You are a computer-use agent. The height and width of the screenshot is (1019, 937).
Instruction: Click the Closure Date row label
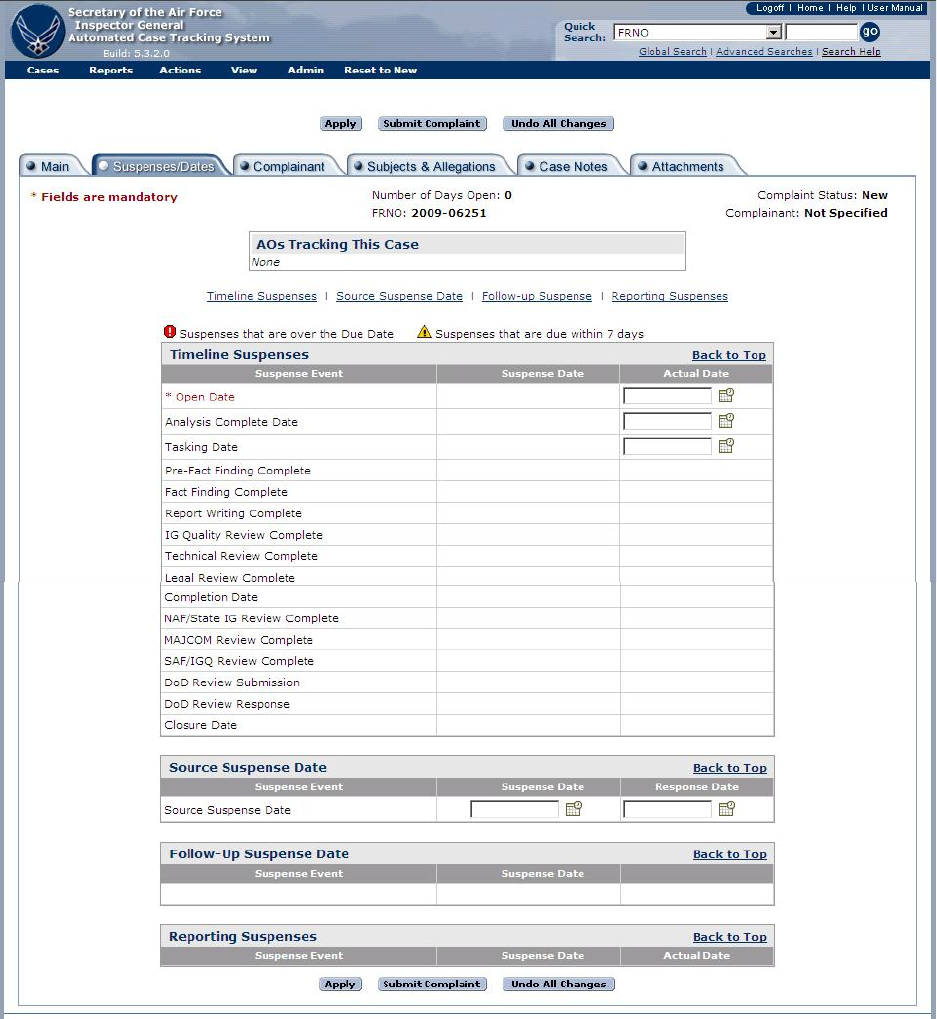pos(201,725)
